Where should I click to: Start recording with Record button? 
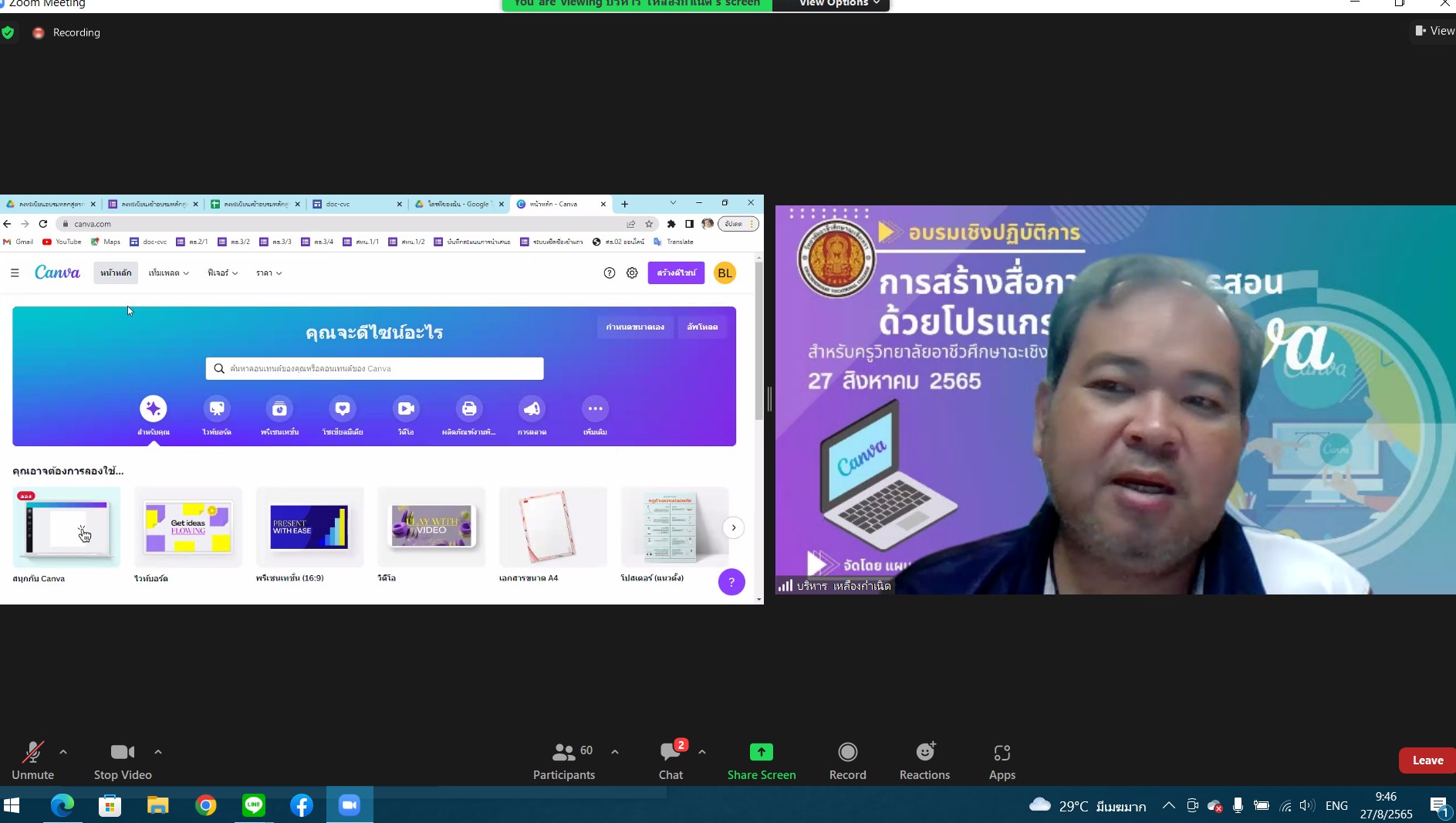(847, 760)
